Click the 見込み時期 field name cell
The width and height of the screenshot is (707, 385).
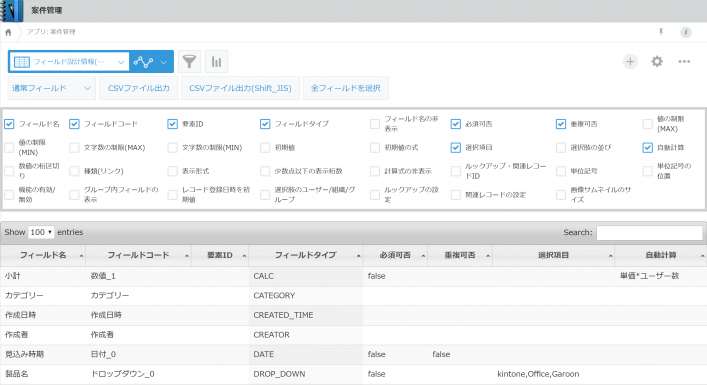click(x=43, y=354)
